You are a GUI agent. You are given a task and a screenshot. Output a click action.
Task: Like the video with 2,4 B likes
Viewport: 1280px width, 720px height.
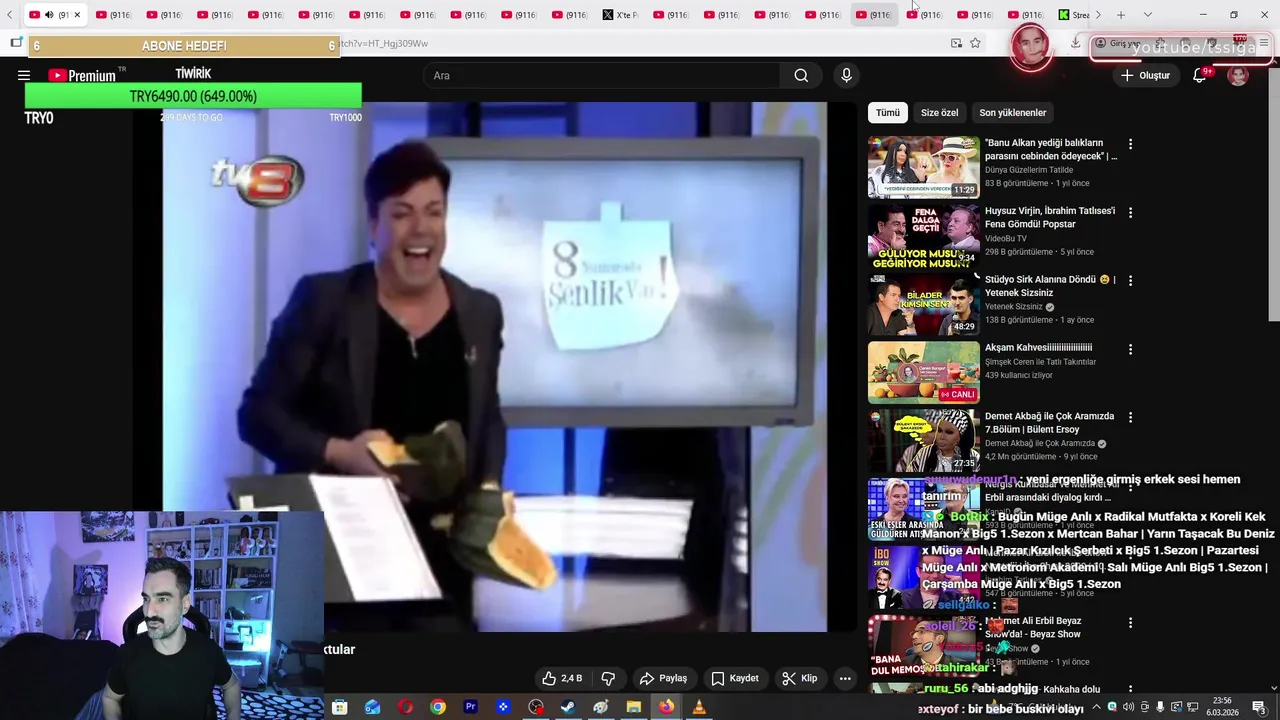(x=562, y=678)
